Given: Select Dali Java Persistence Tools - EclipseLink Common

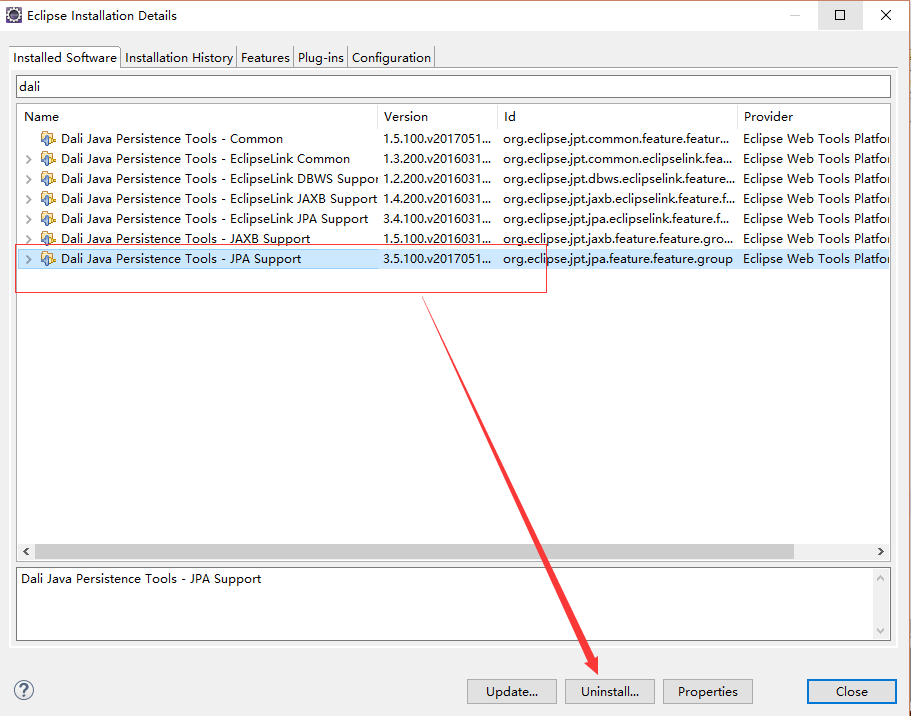Looking at the screenshot, I should tap(206, 159).
